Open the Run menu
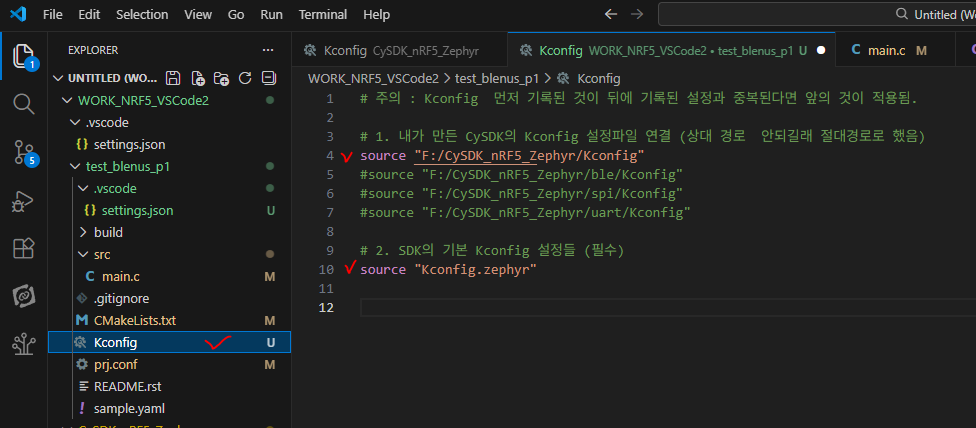The height and width of the screenshot is (428, 976). [x=271, y=14]
